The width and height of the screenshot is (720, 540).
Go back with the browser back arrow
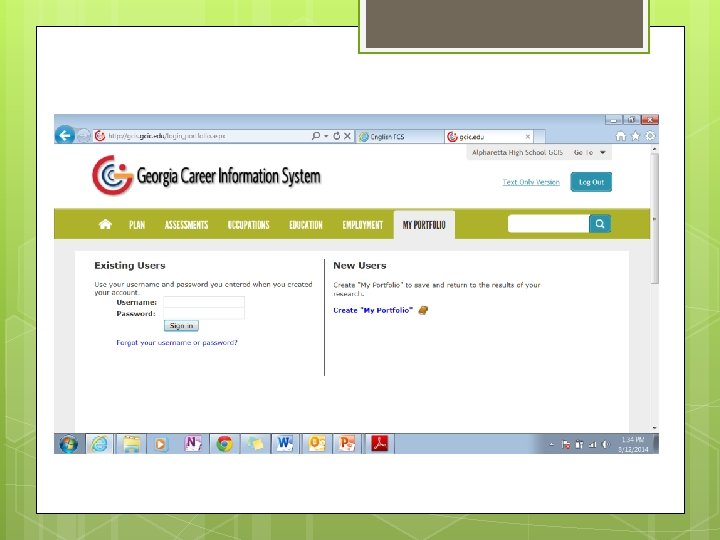pos(65,135)
